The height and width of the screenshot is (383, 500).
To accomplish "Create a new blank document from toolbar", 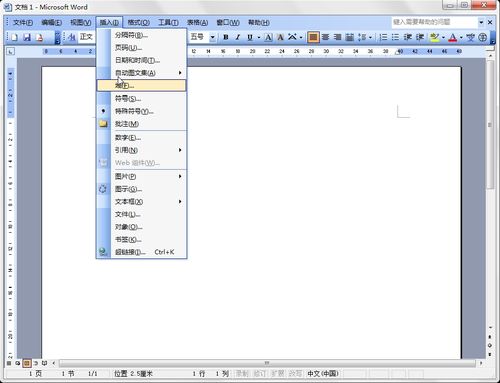I will pyautogui.click(x=14, y=37).
